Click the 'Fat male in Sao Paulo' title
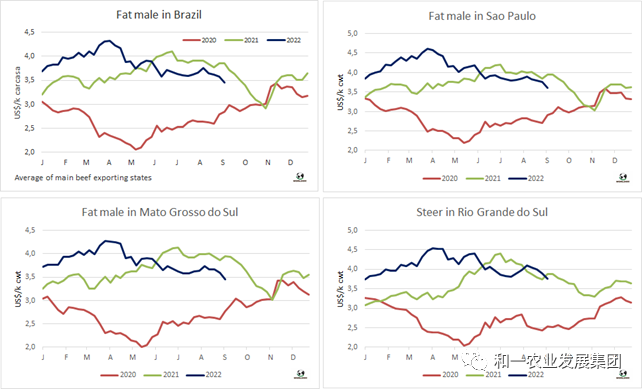This screenshot has width=642, height=389. coord(482,16)
